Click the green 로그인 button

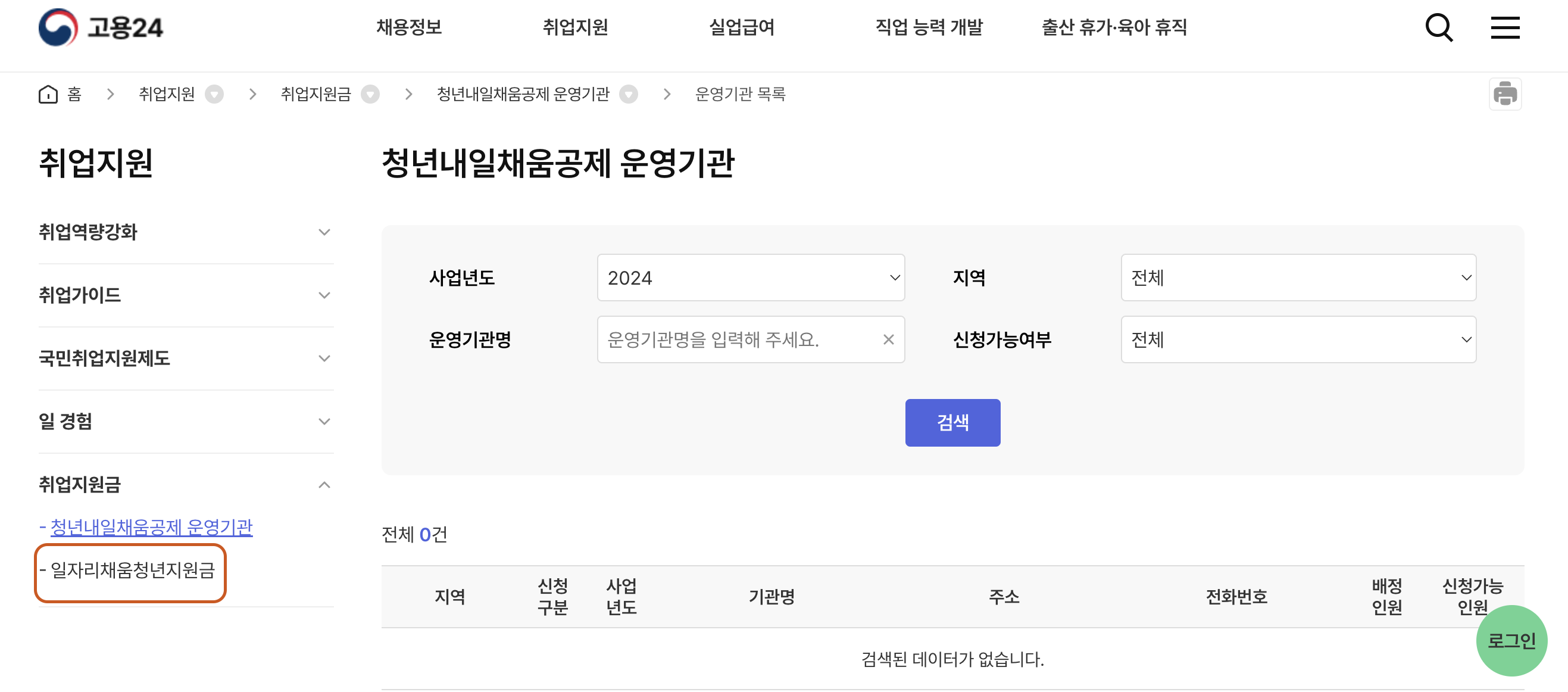[x=1511, y=641]
